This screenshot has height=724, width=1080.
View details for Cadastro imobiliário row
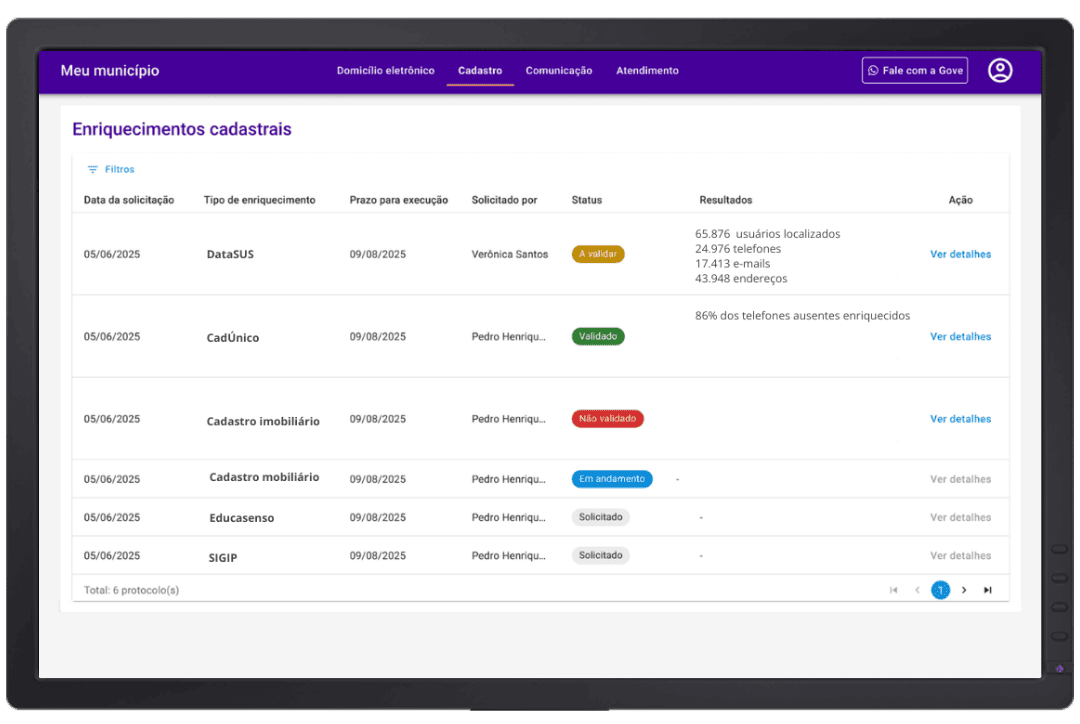(960, 419)
